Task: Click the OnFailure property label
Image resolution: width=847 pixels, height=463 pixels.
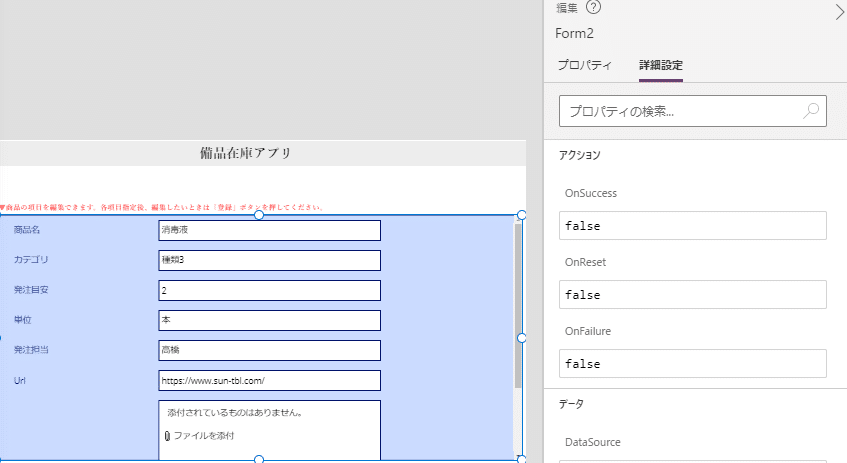Action: pos(588,331)
